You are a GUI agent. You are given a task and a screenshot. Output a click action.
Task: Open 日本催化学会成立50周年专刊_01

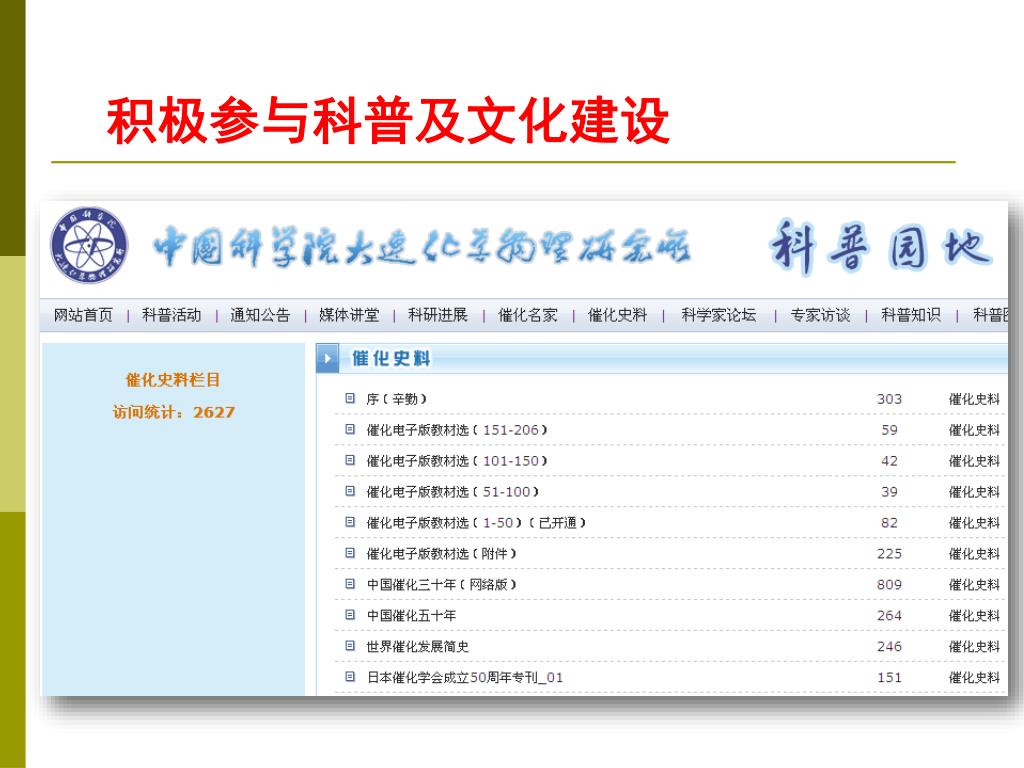[465, 677]
